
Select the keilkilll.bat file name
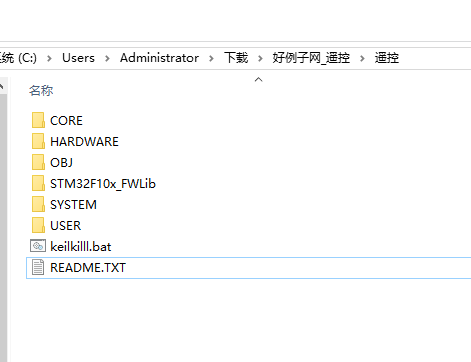click(81, 247)
